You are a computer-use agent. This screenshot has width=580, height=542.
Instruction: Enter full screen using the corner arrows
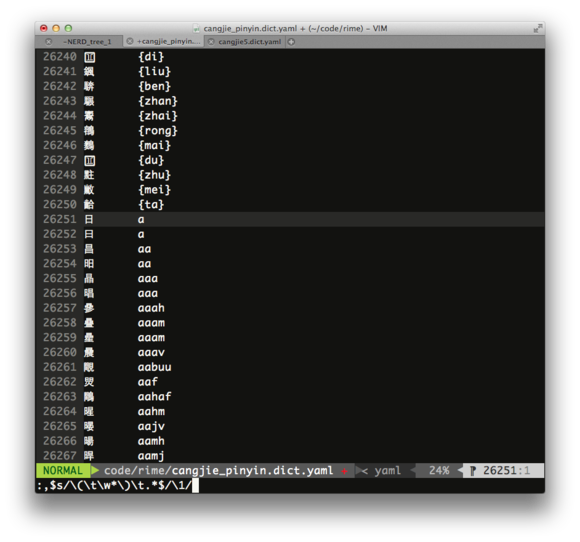click(x=537, y=28)
